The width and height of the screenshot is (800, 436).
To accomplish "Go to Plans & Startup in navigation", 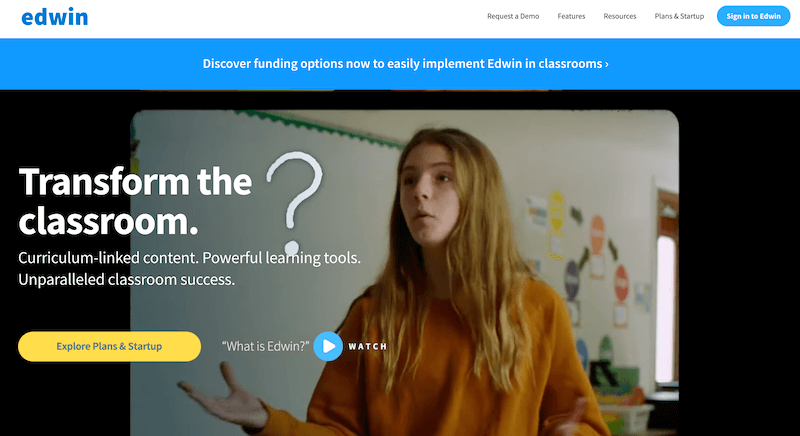I will click(679, 16).
